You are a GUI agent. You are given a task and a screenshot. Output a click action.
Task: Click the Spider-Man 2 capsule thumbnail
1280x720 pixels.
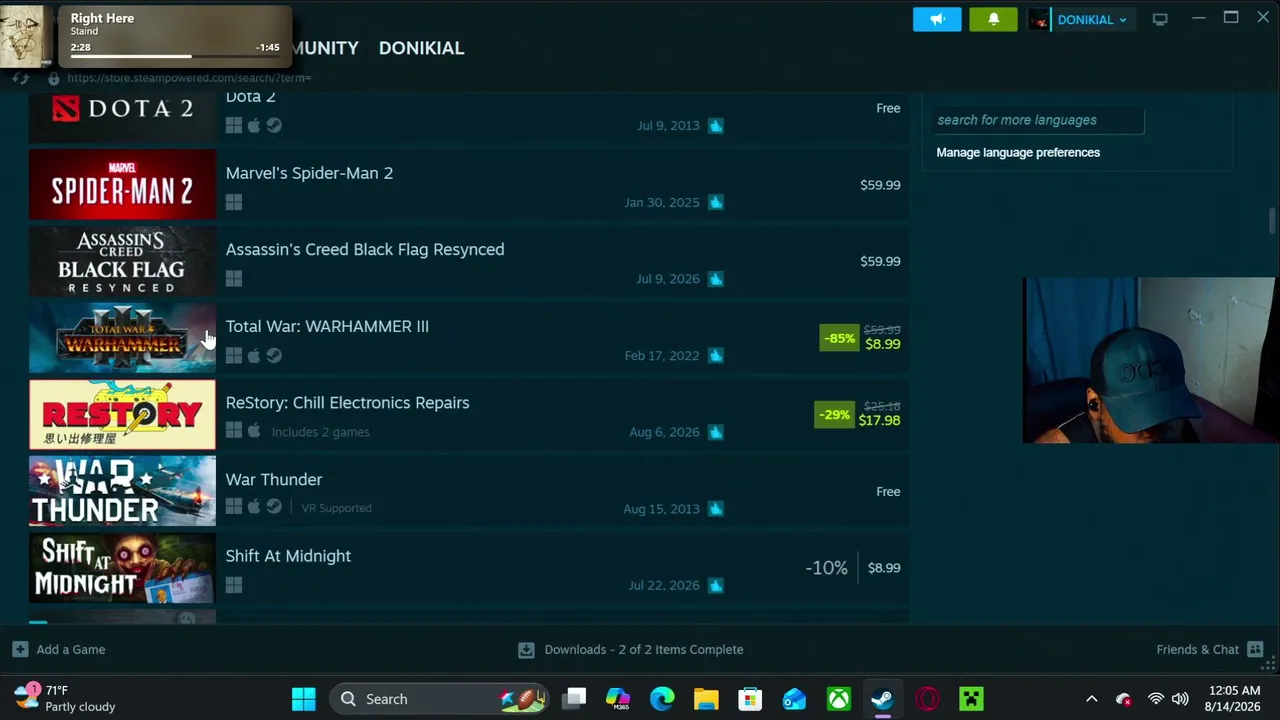tap(122, 184)
